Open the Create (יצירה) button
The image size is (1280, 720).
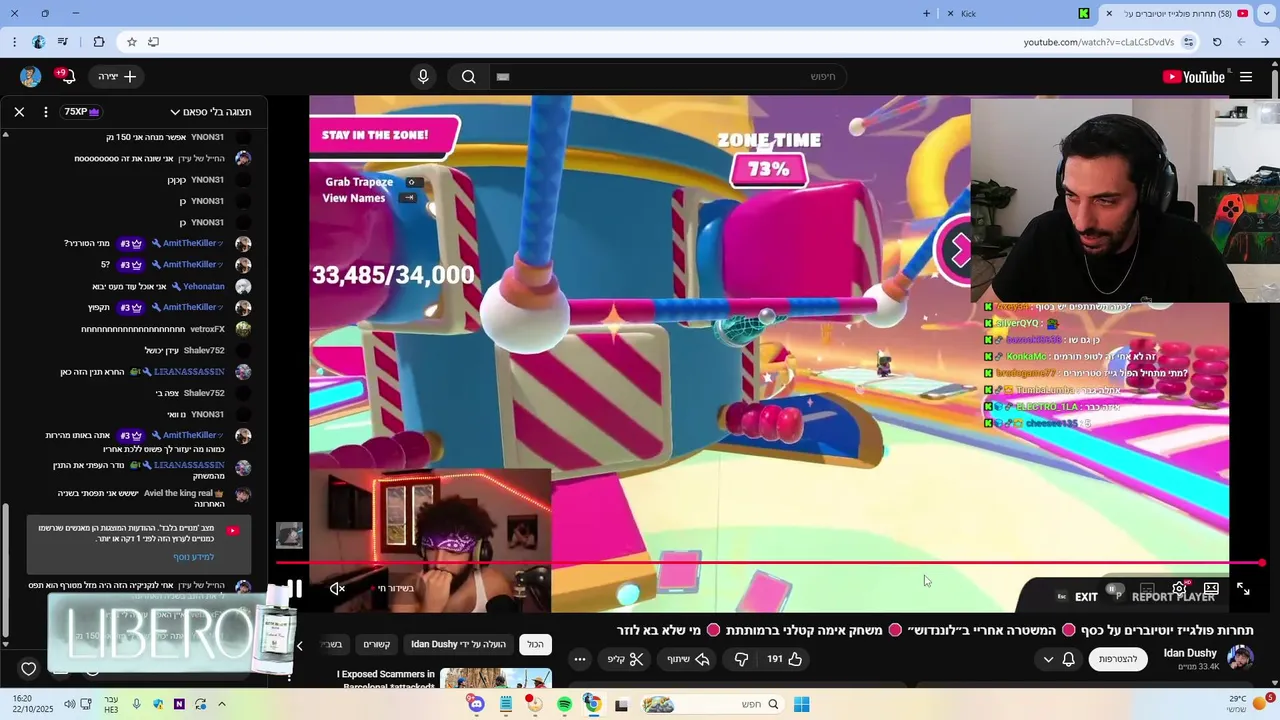[118, 77]
